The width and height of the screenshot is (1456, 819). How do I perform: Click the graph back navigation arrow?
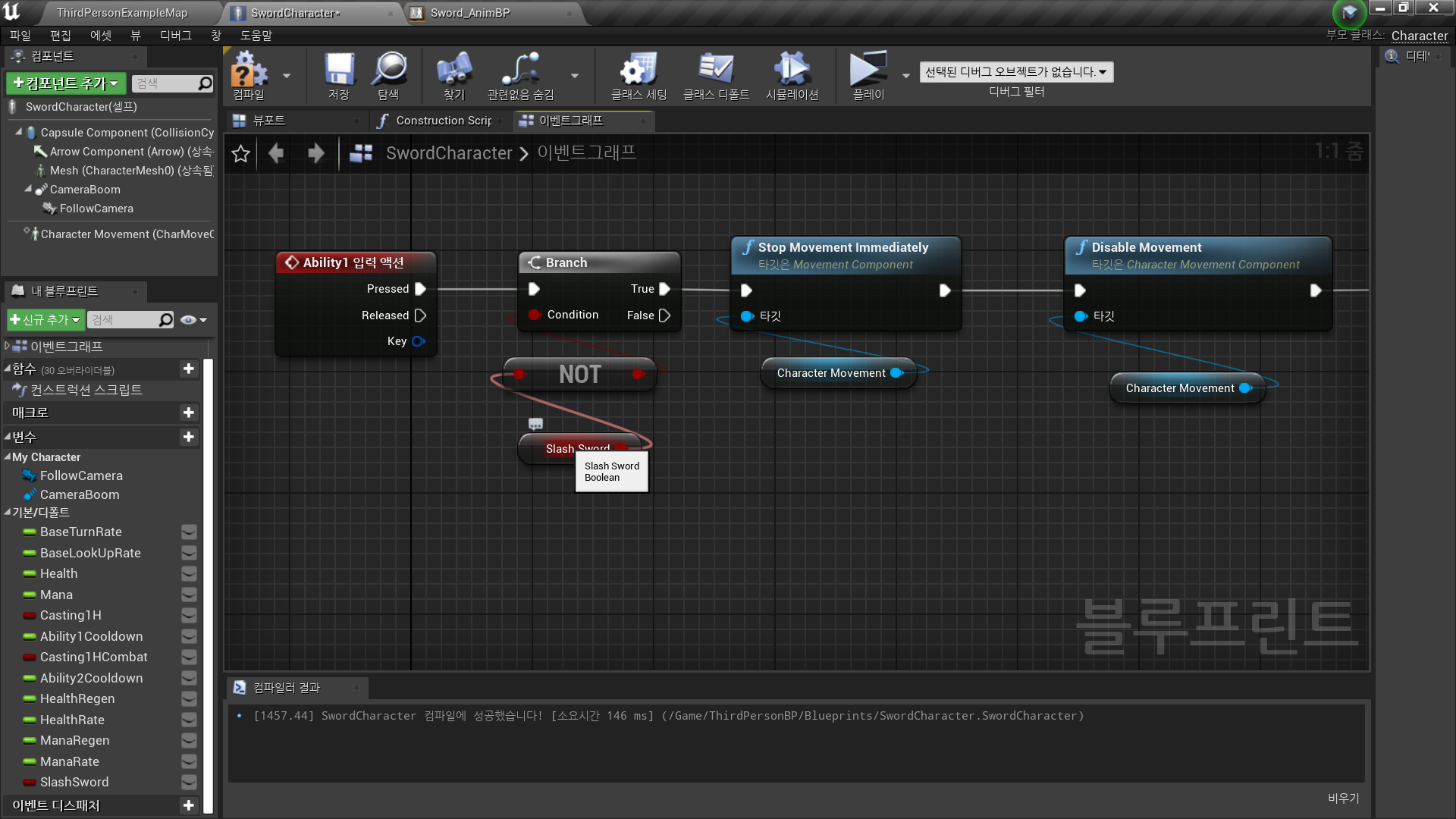[x=276, y=154]
